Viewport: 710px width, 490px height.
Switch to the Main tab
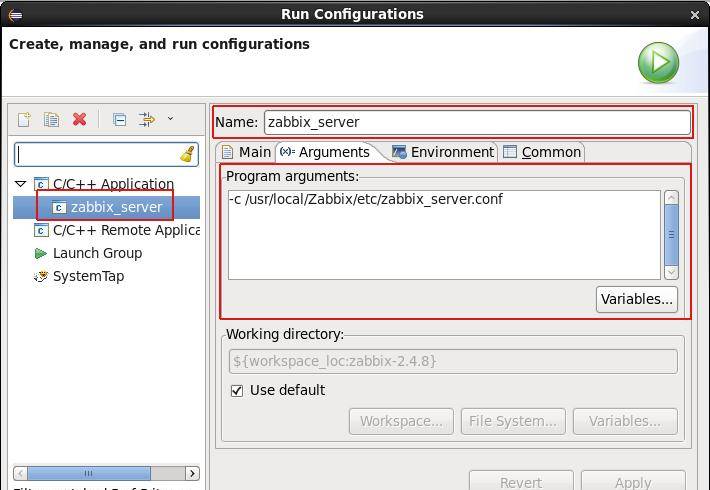point(246,152)
